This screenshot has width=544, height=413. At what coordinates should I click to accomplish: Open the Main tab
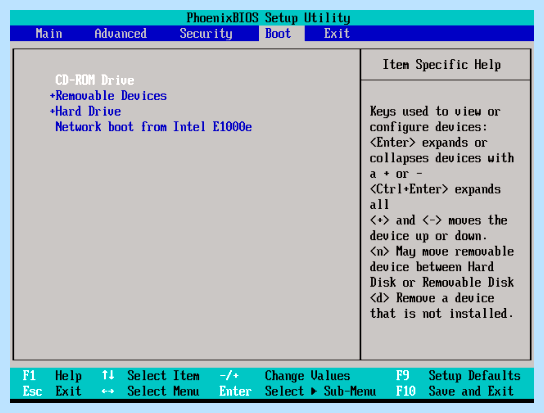coord(49,33)
